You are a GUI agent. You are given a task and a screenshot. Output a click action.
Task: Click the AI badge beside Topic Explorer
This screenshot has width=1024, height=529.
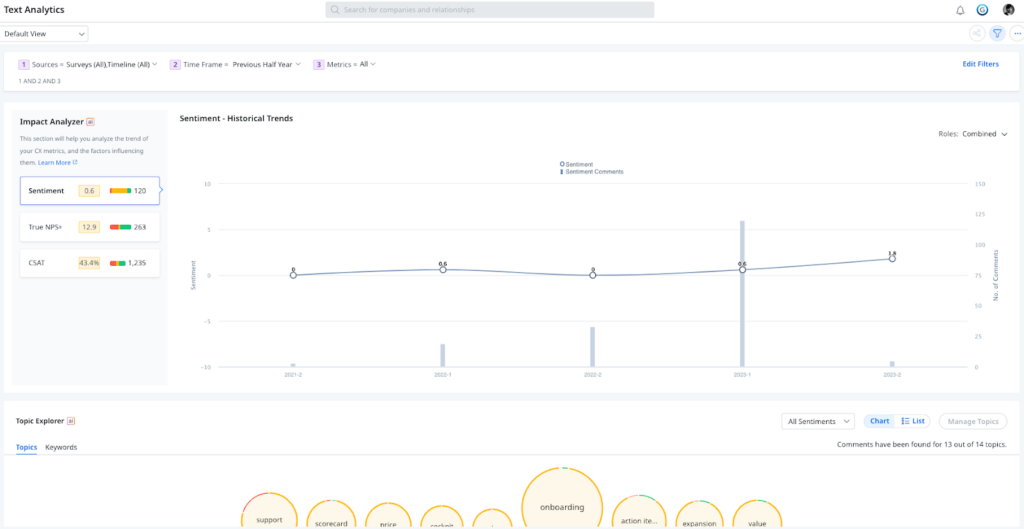coord(71,421)
